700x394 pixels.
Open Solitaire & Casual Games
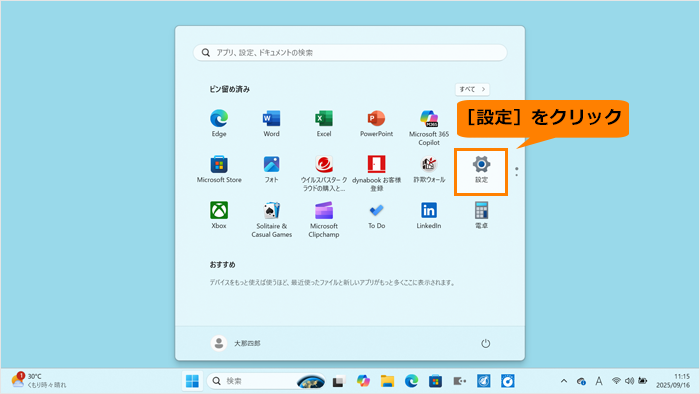click(x=271, y=220)
